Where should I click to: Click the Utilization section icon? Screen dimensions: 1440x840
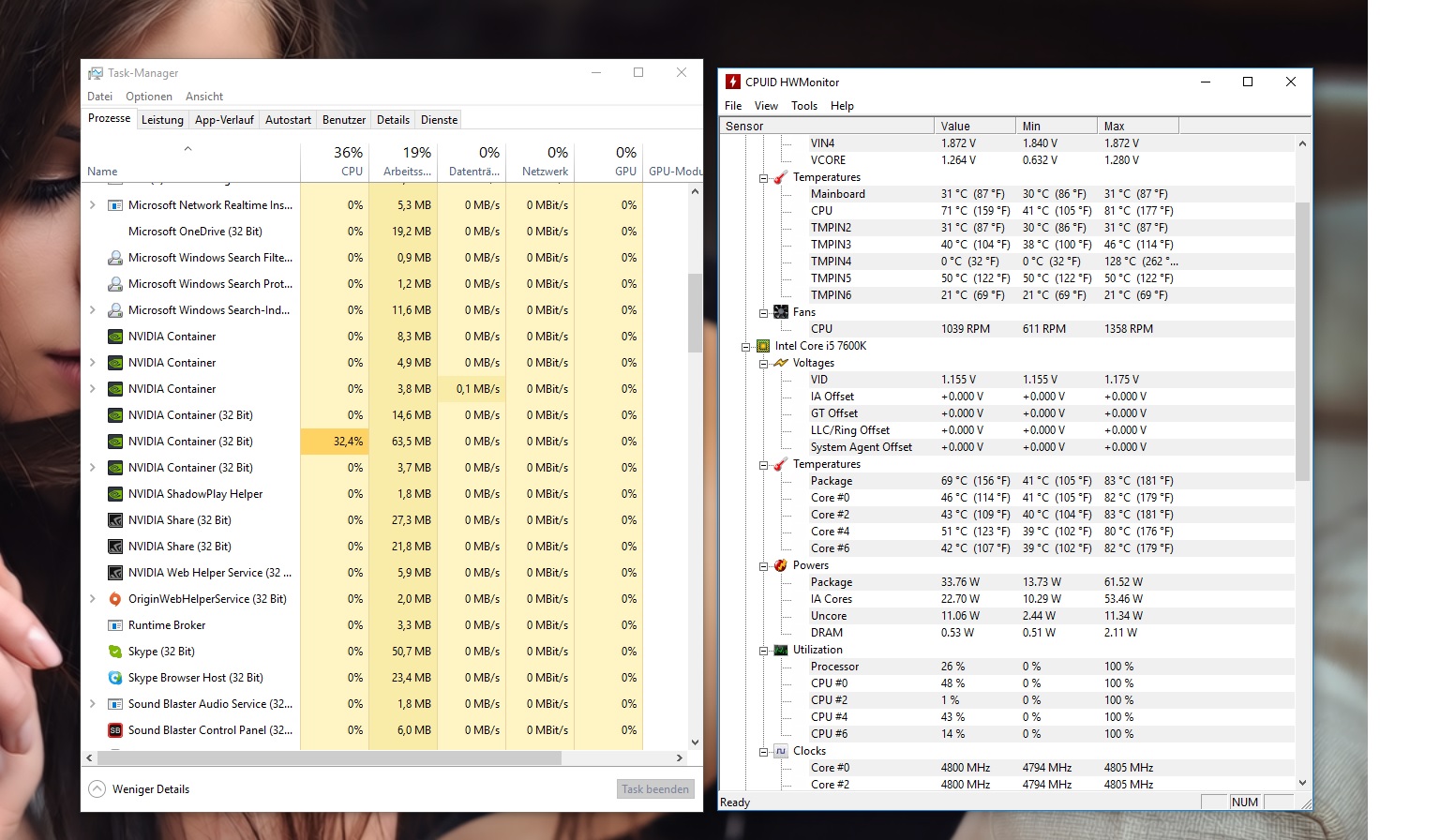pyautogui.click(x=781, y=650)
